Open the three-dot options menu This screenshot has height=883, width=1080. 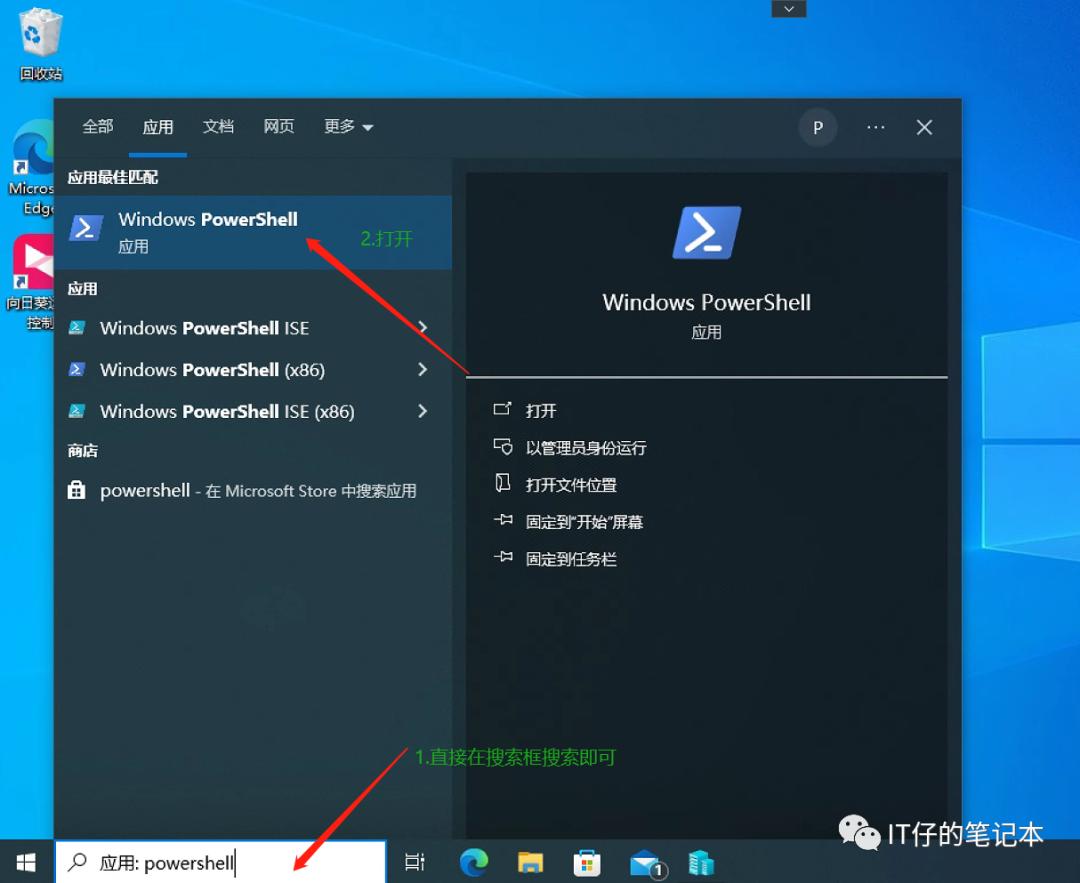click(x=876, y=127)
